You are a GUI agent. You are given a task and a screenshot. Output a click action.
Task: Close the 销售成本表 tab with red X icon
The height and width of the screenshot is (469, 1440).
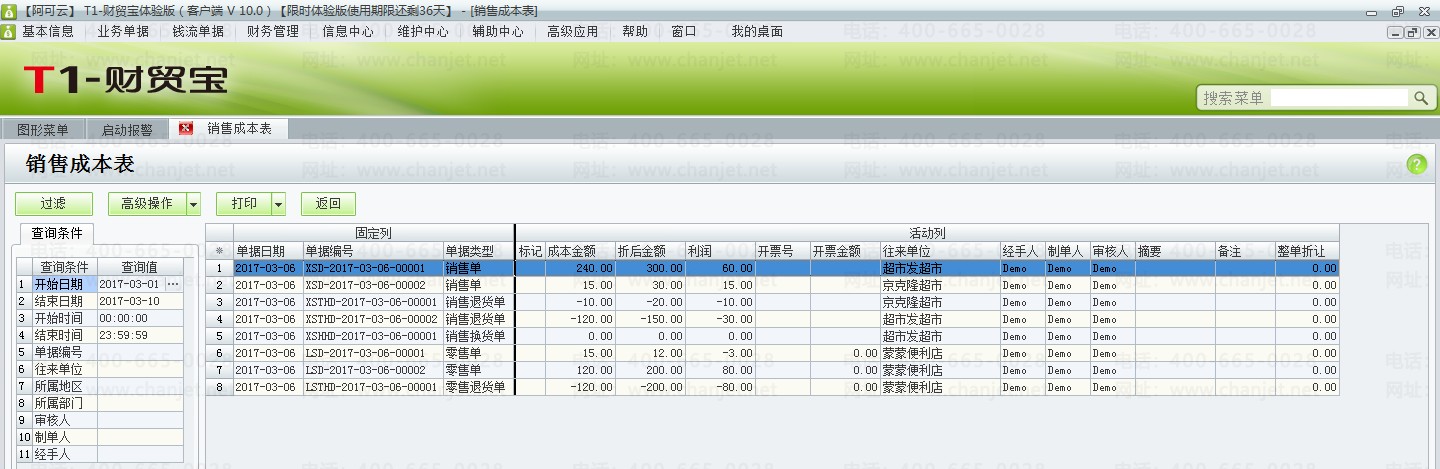click(185, 129)
